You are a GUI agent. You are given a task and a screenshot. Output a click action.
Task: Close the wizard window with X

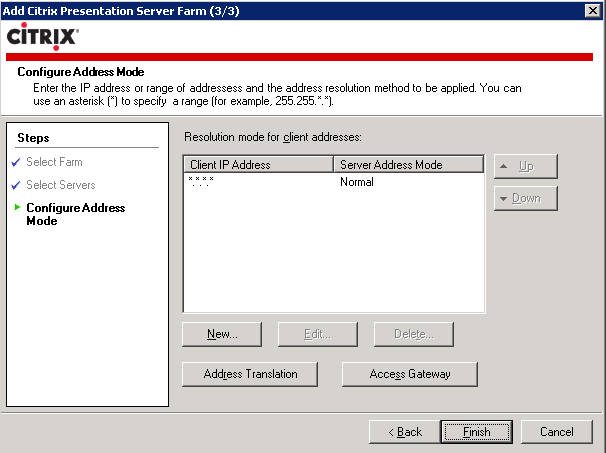(x=592, y=10)
